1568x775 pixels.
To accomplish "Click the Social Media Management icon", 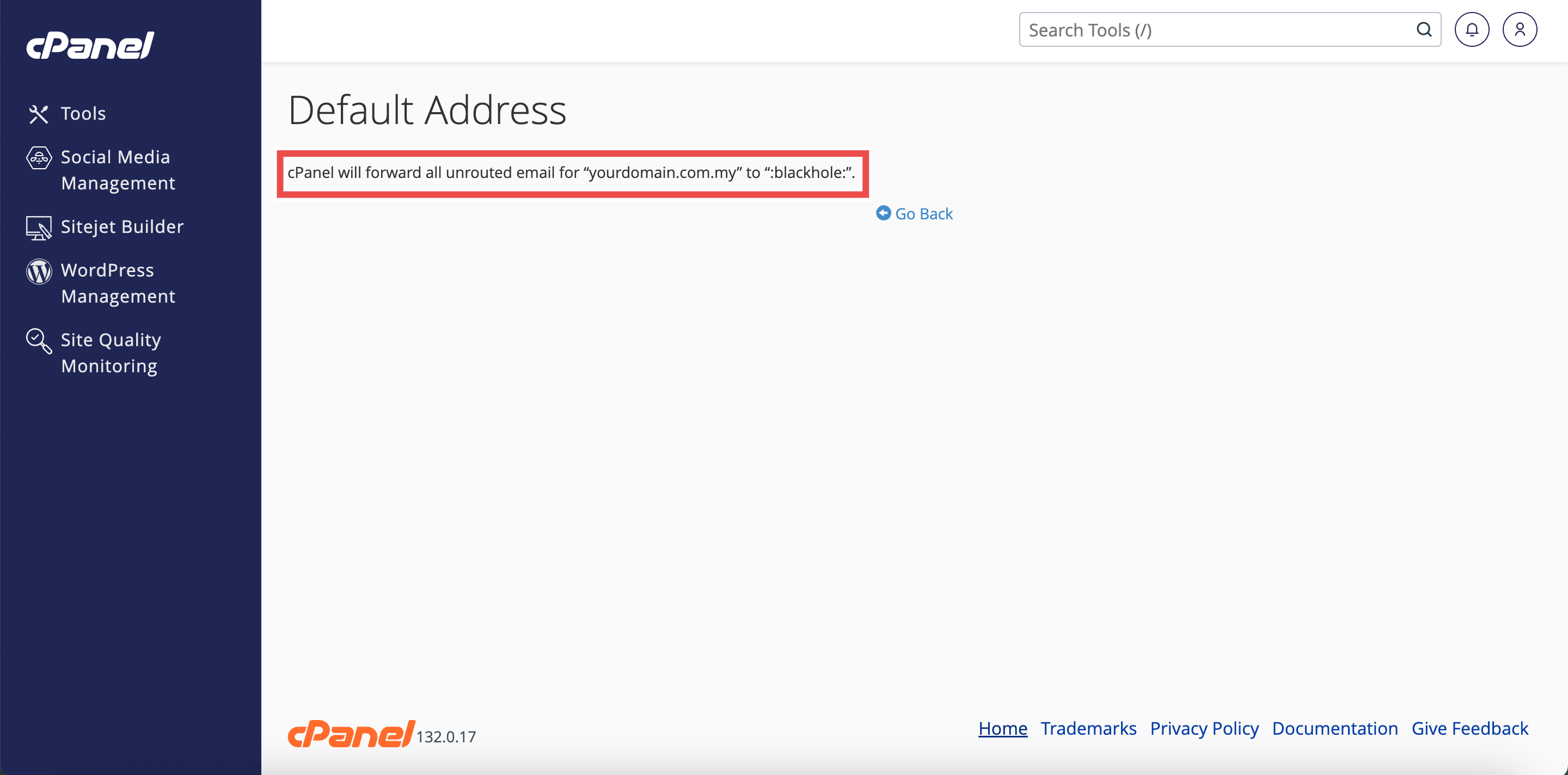I will click(38, 158).
